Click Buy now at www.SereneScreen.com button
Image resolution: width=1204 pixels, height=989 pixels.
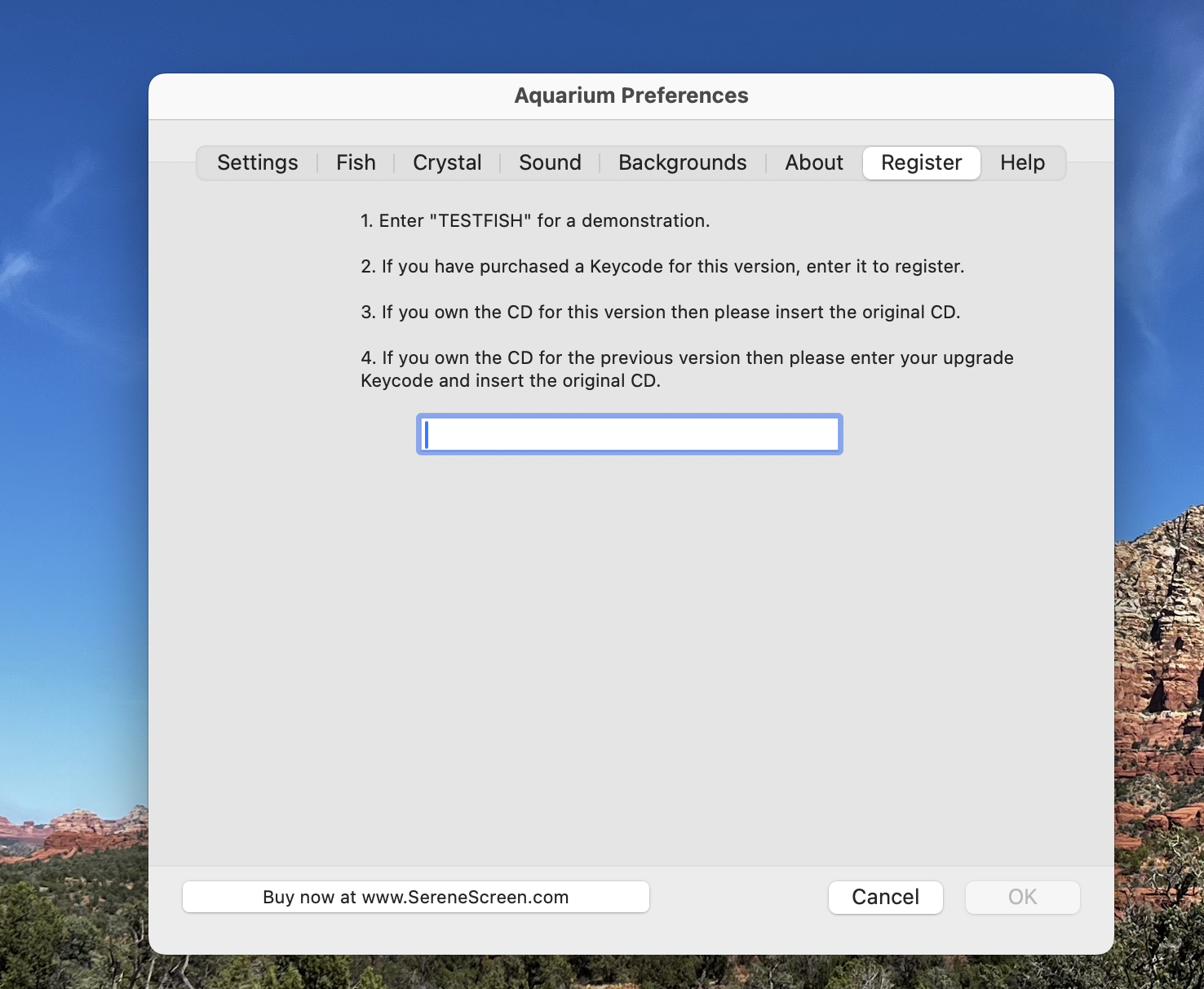pyautogui.click(x=416, y=897)
